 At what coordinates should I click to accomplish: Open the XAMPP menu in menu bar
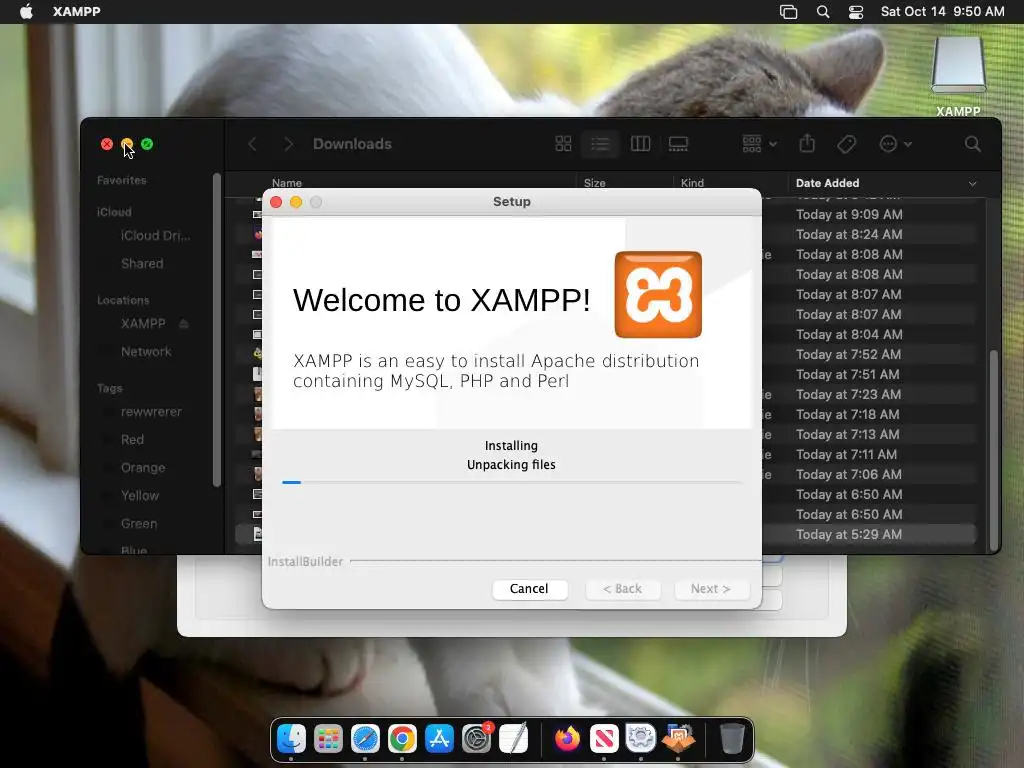(76, 12)
